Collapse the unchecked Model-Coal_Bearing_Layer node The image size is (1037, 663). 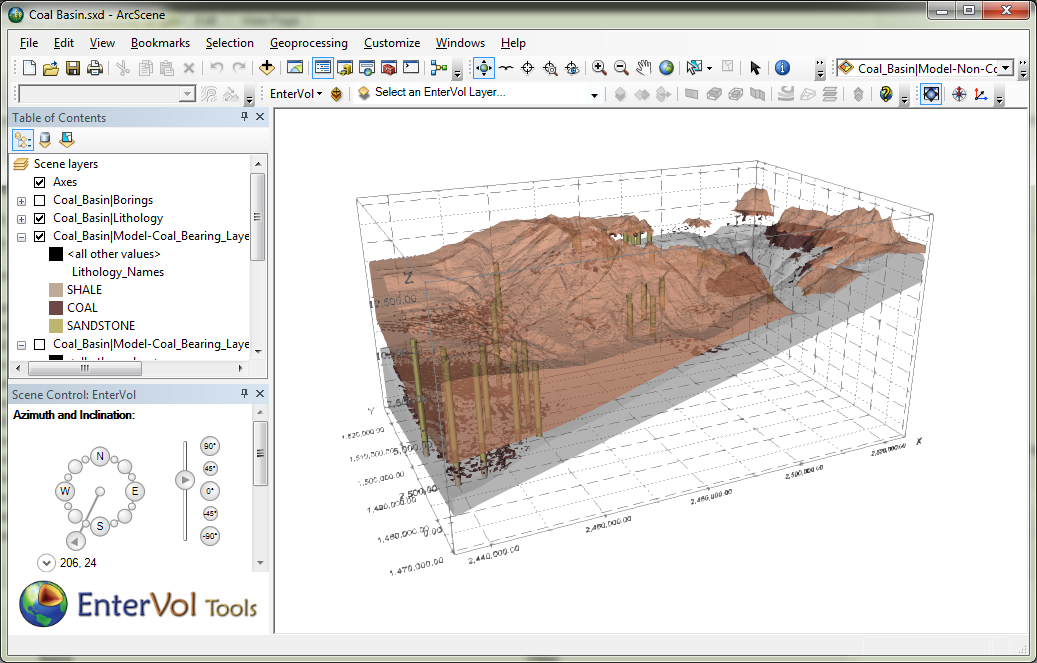21,345
